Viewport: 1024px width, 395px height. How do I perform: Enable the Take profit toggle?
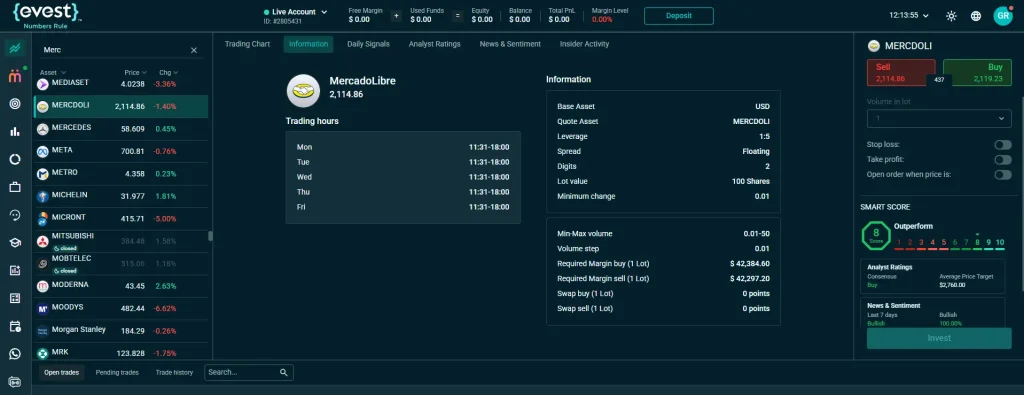1002,159
